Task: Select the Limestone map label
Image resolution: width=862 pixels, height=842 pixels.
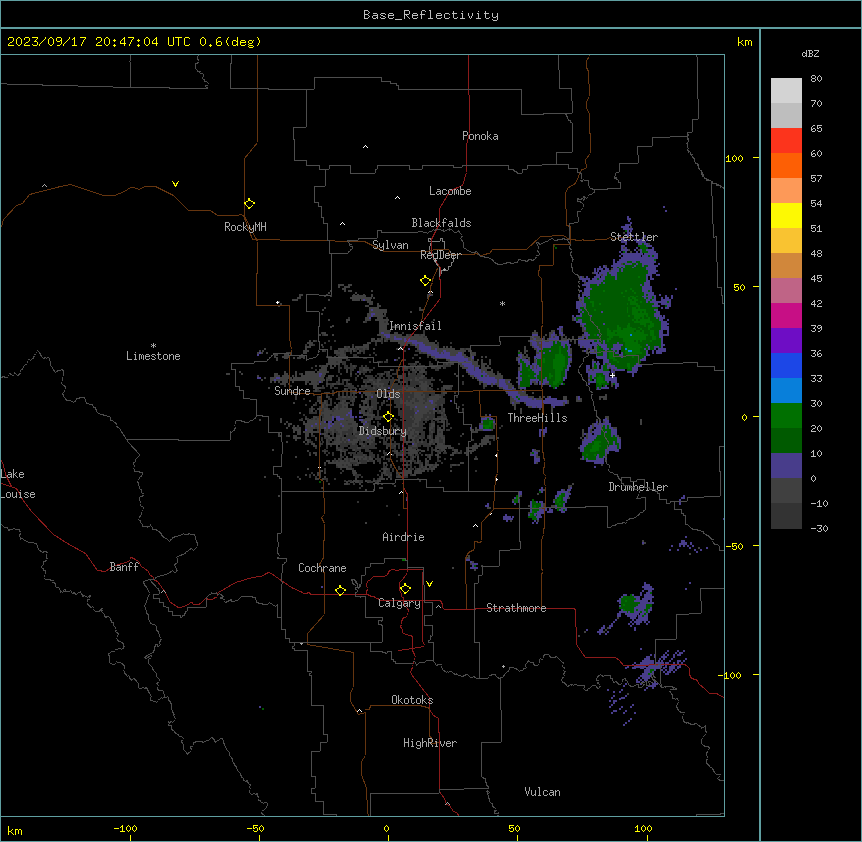Action: tap(153, 356)
